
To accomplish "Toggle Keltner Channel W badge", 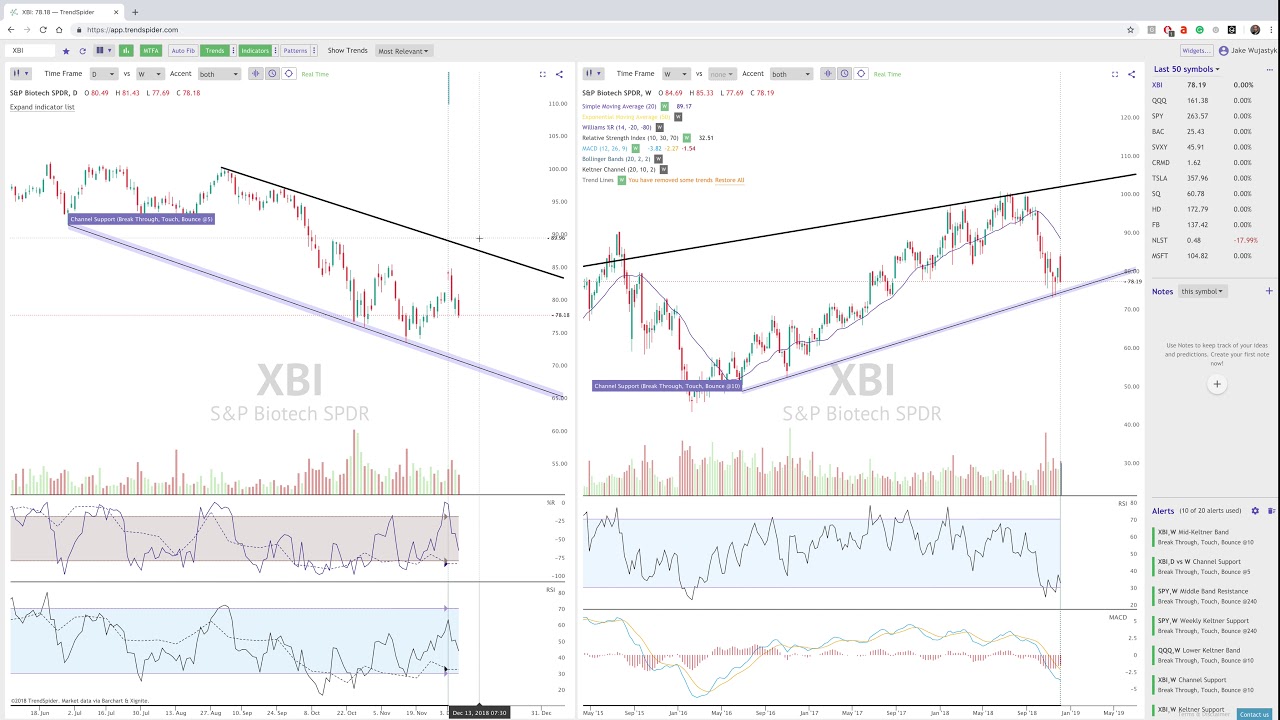I will (x=664, y=169).
